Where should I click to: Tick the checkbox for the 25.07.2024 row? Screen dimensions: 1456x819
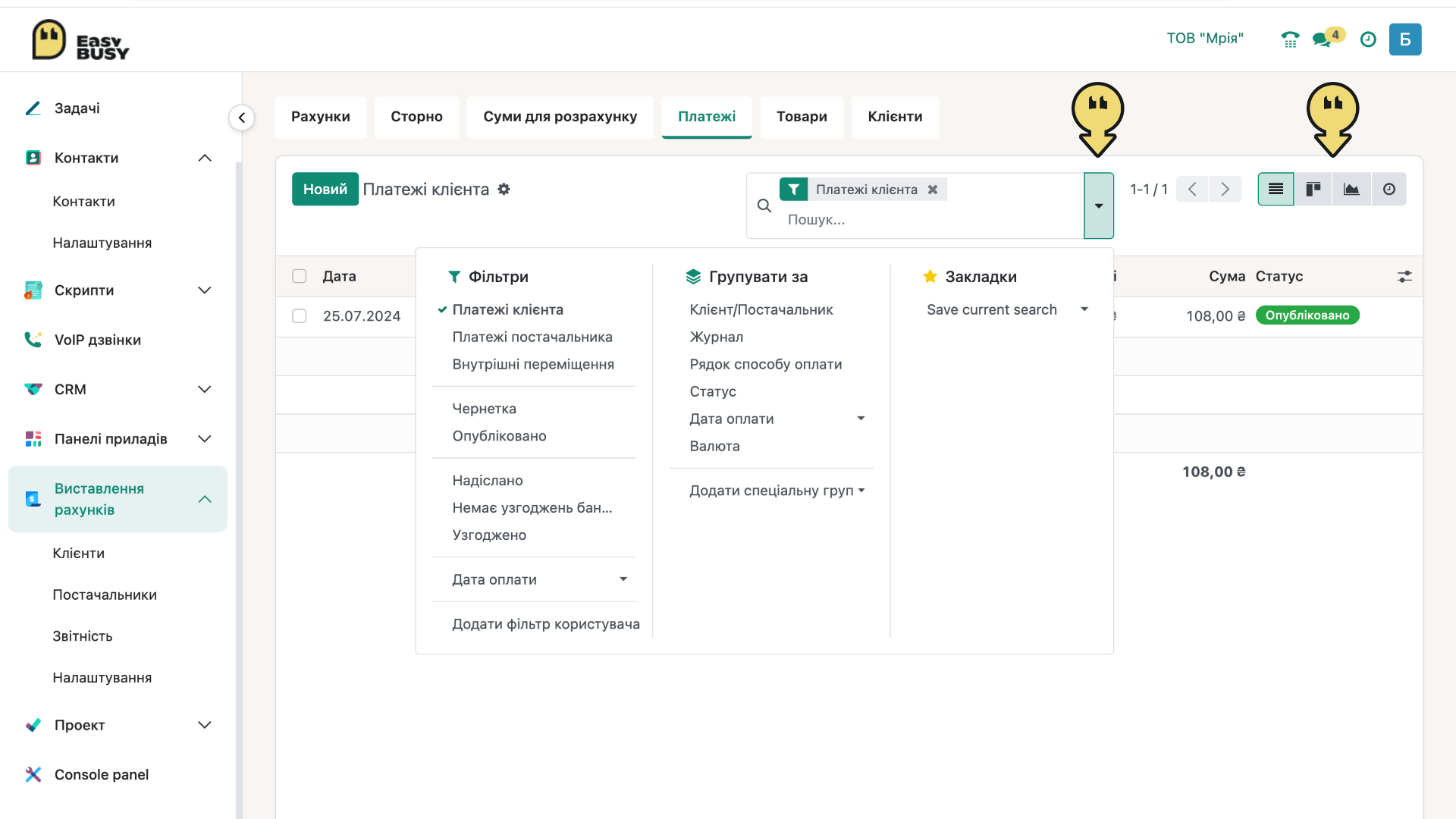click(300, 315)
